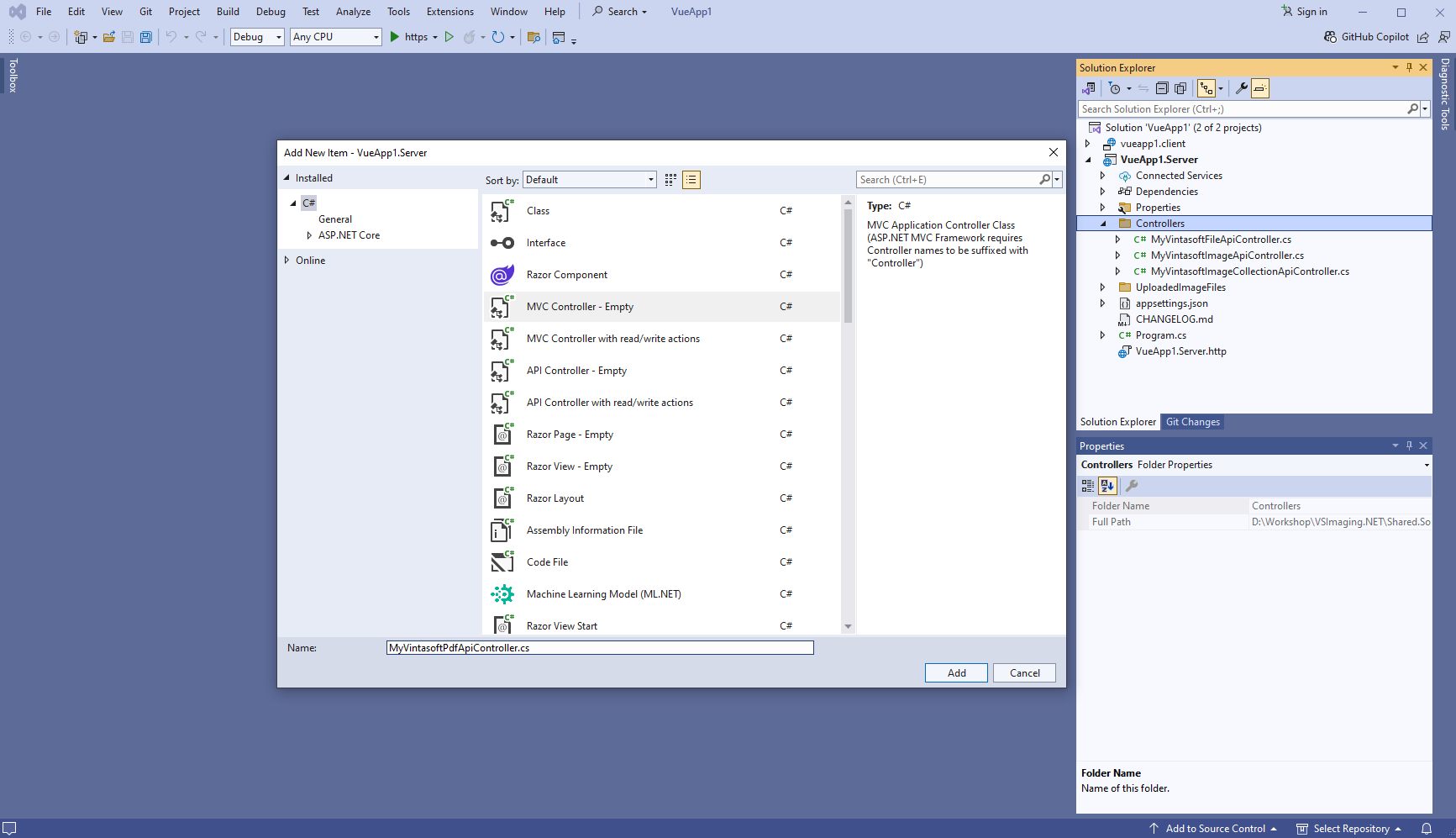The height and width of the screenshot is (838, 1456).
Task: Click the Name input field
Action: (x=600, y=648)
